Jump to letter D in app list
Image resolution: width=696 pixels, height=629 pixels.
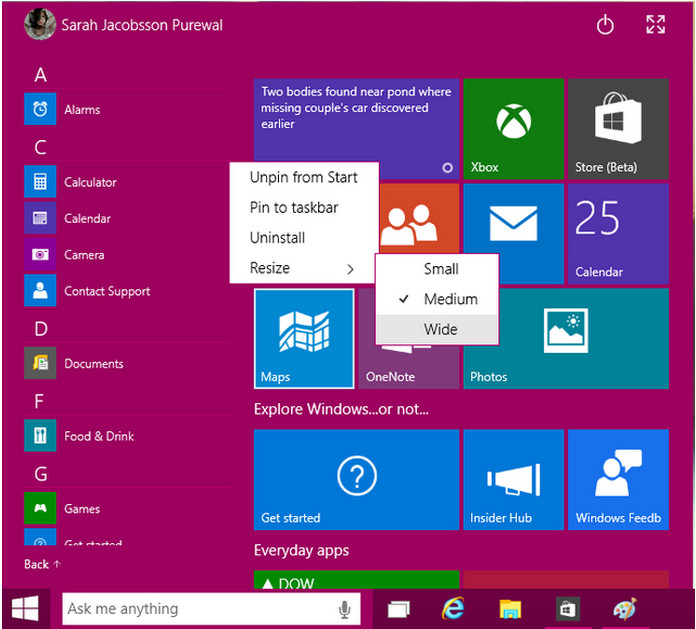pos(41,328)
